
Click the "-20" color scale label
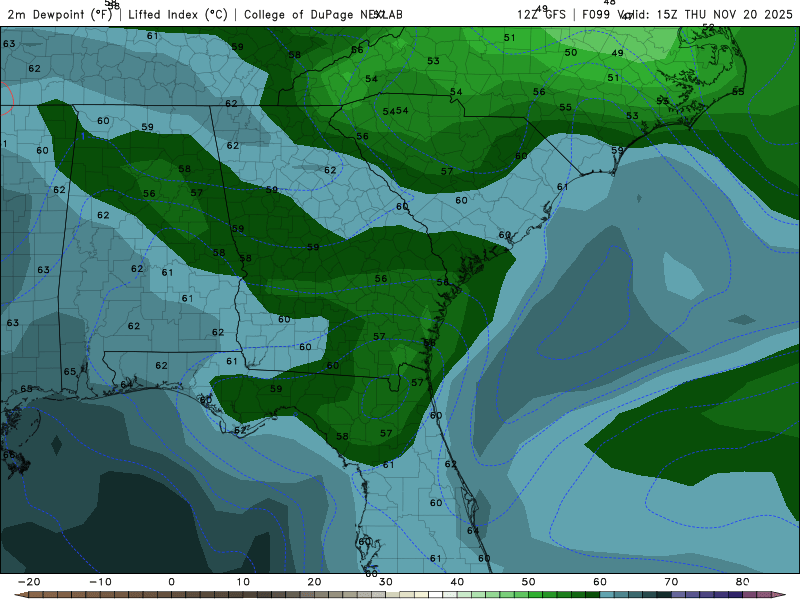tap(29, 582)
